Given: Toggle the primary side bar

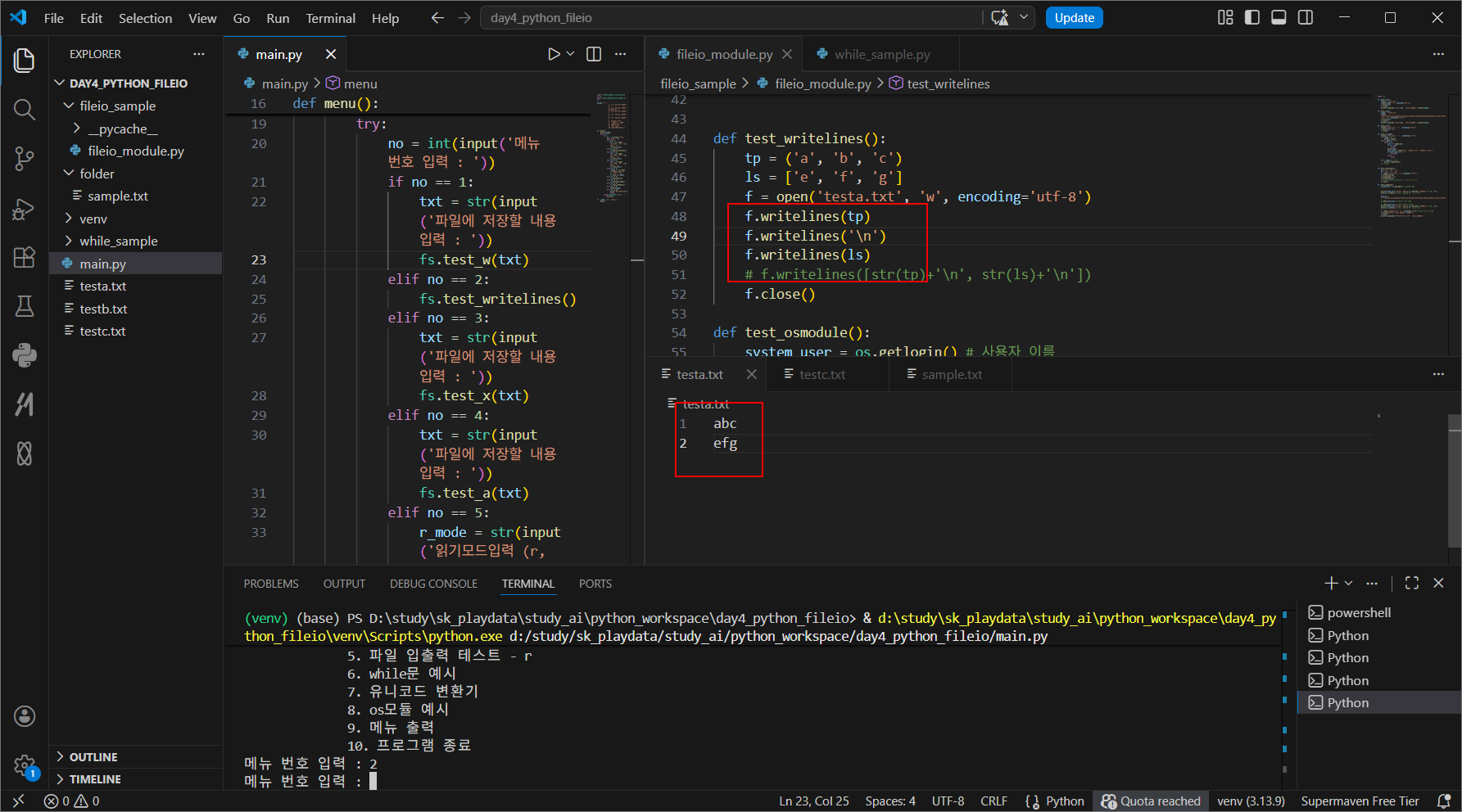Looking at the screenshot, I should [x=1252, y=18].
